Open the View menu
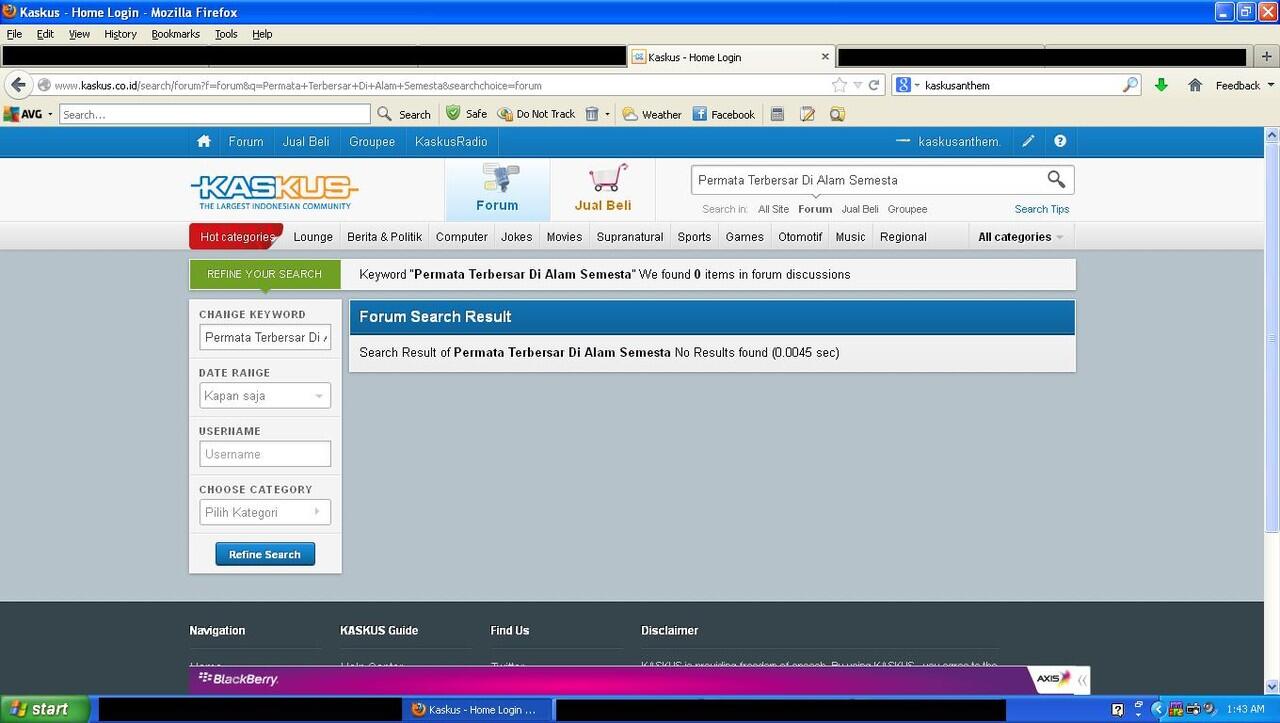 pos(79,34)
